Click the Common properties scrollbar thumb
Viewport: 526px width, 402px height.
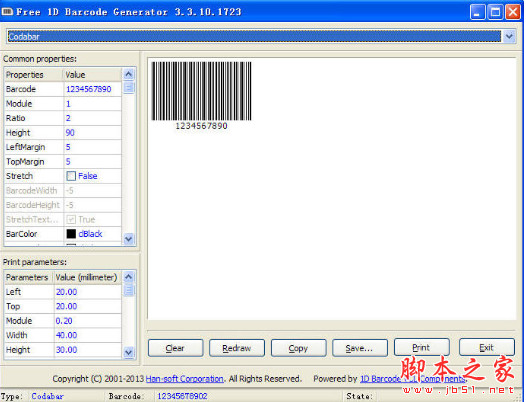129,88
